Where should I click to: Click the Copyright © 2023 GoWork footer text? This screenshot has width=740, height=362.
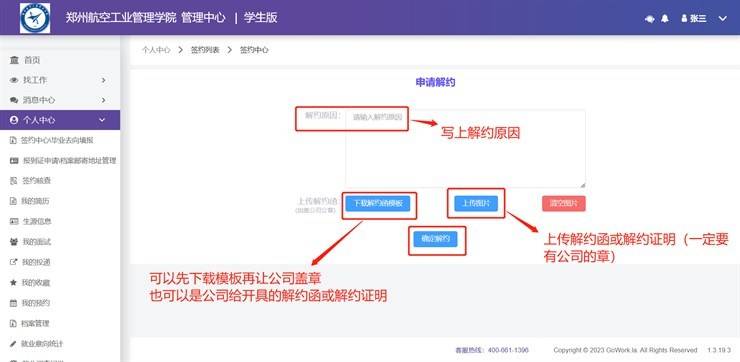click(x=625, y=350)
